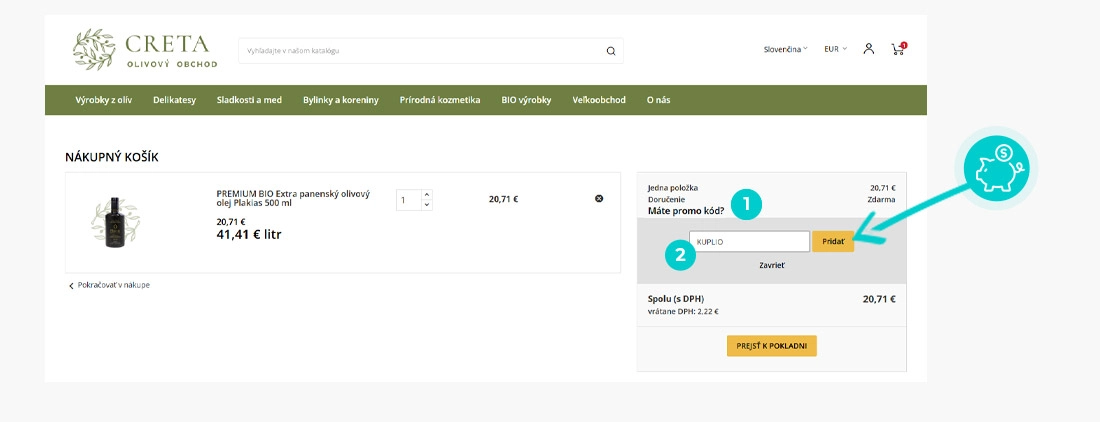Open the Sladkosti a med menu
Image resolution: width=1100 pixels, height=422 pixels.
tap(249, 100)
